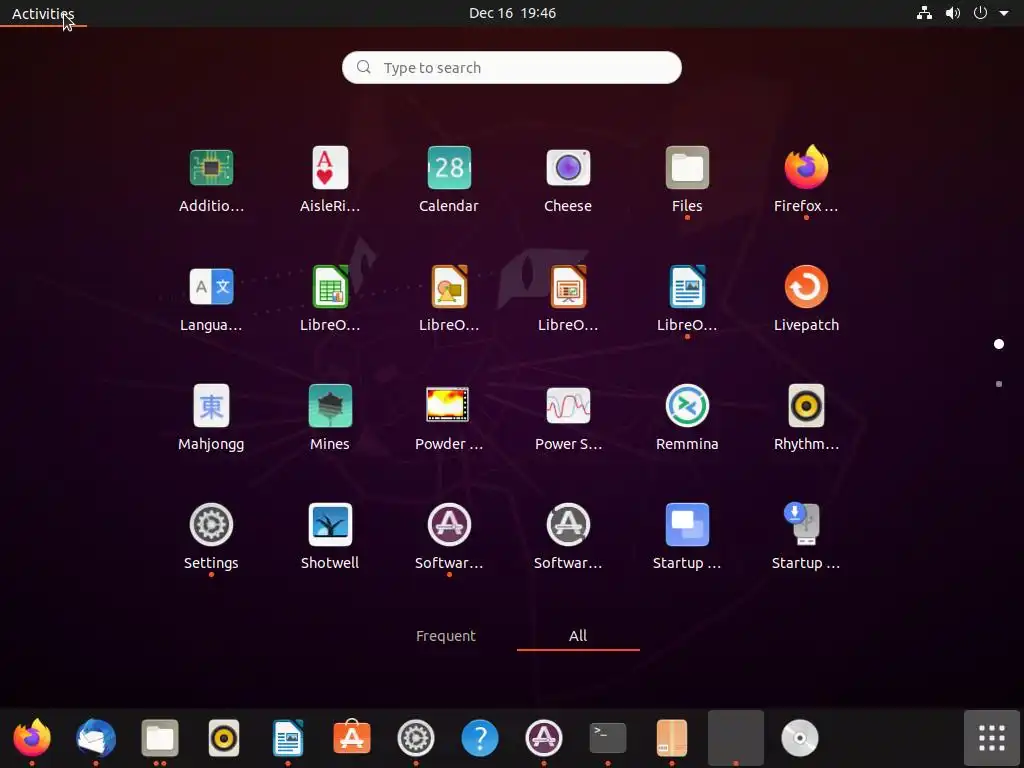Click the network status icon
The image size is (1024, 768).
click(x=924, y=13)
